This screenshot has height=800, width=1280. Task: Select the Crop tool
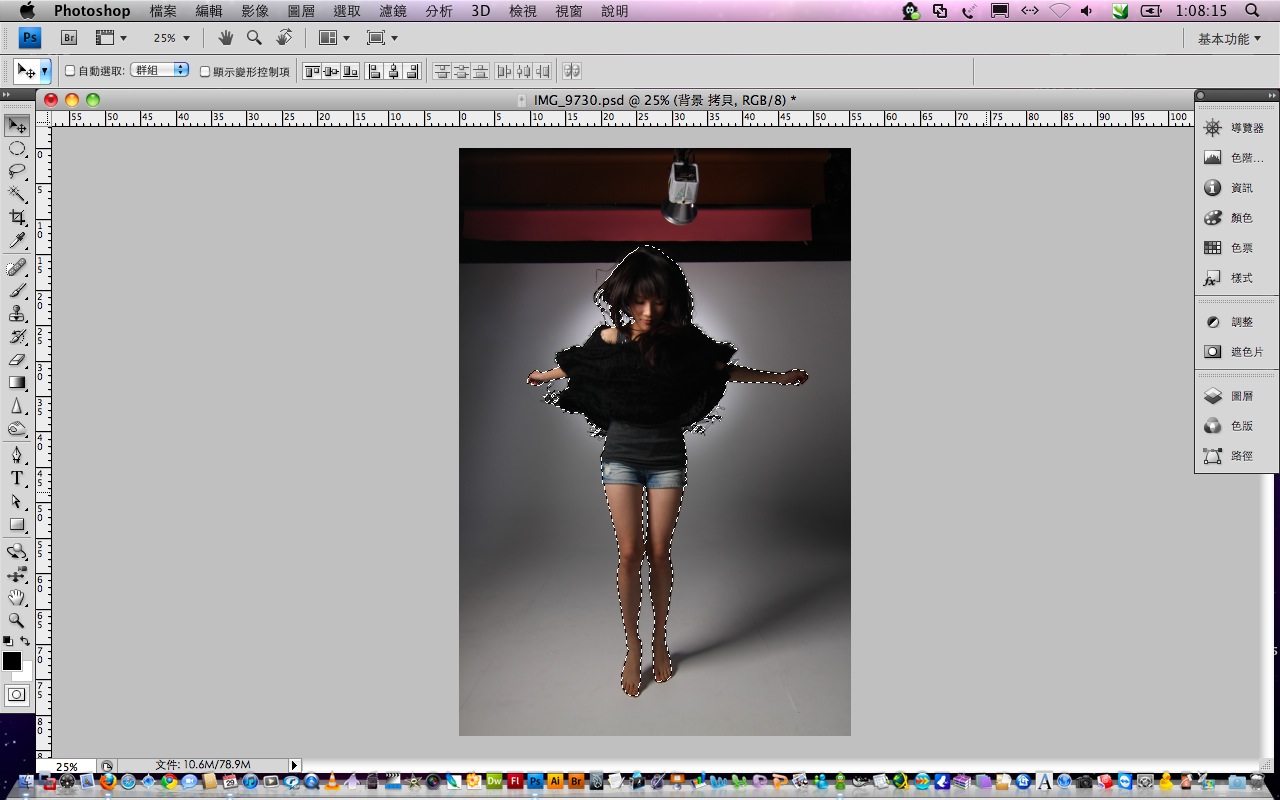point(17,217)
